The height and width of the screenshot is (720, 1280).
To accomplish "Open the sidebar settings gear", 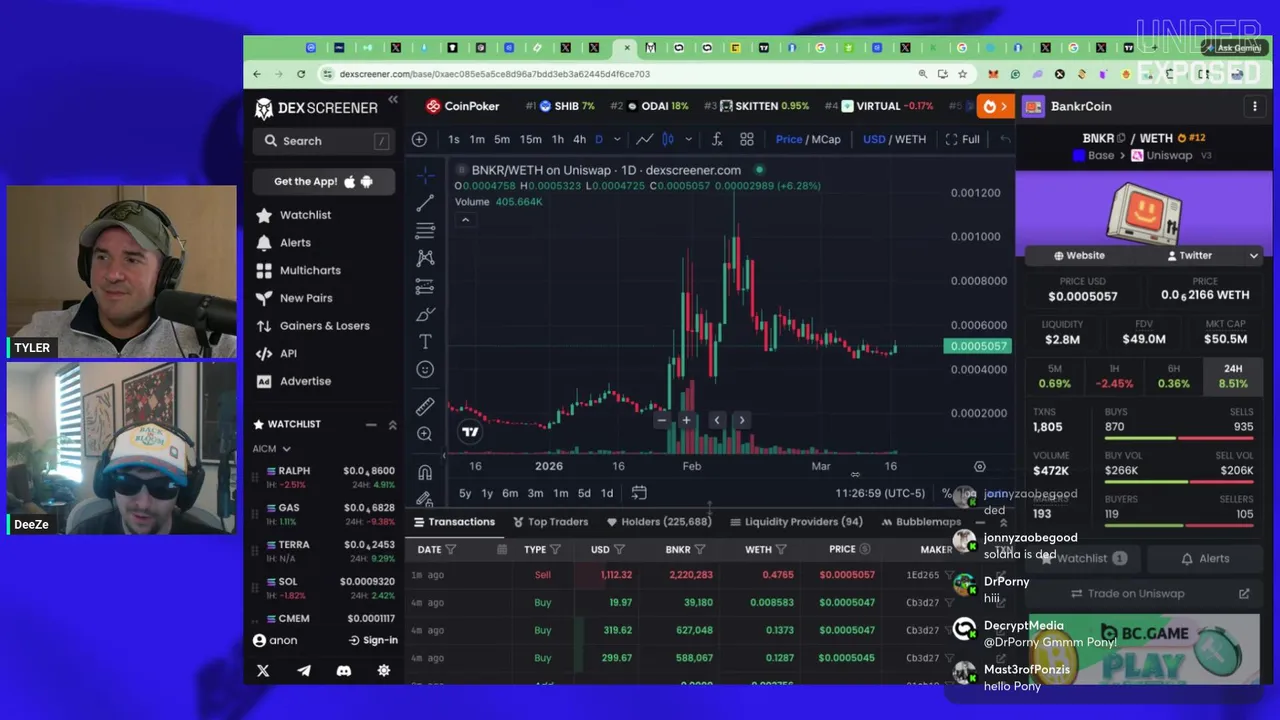I will [384, 671].
